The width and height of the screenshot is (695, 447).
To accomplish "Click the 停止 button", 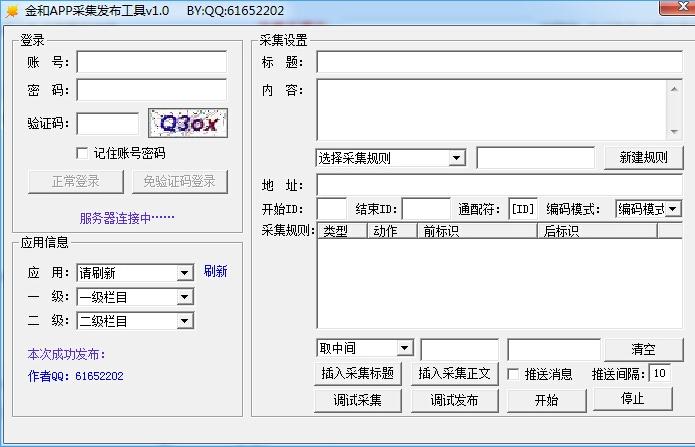I will tap(632, 398).
